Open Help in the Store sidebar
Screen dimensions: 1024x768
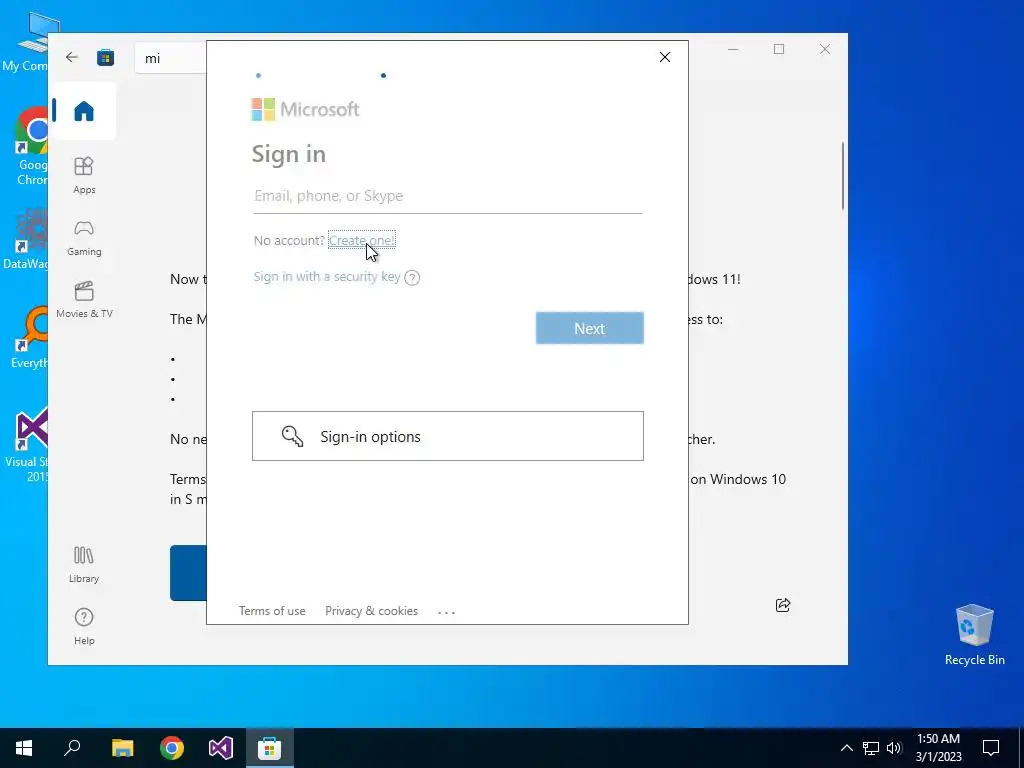click(84, 626)
